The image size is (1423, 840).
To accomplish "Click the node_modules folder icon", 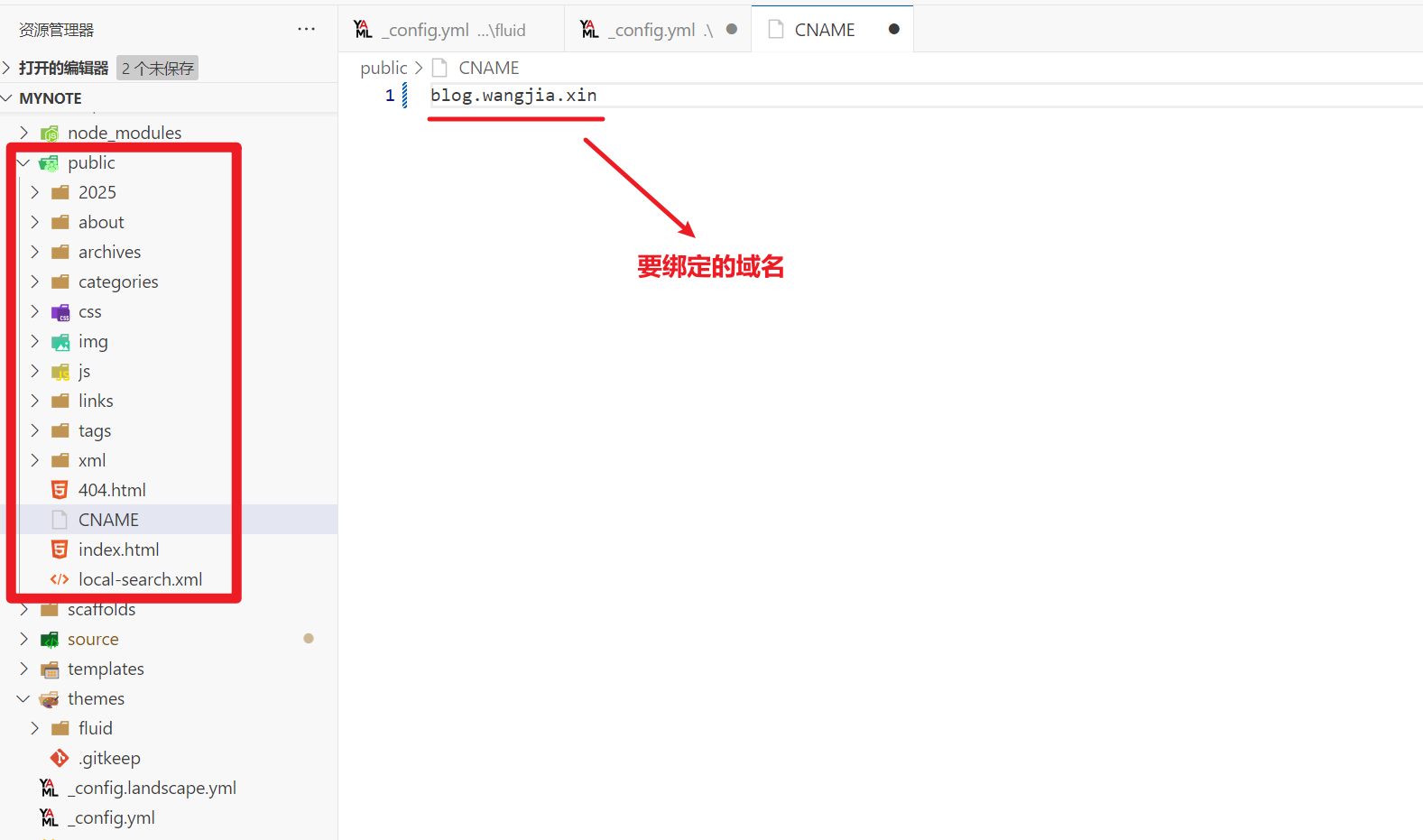I will tap(50, 134).
